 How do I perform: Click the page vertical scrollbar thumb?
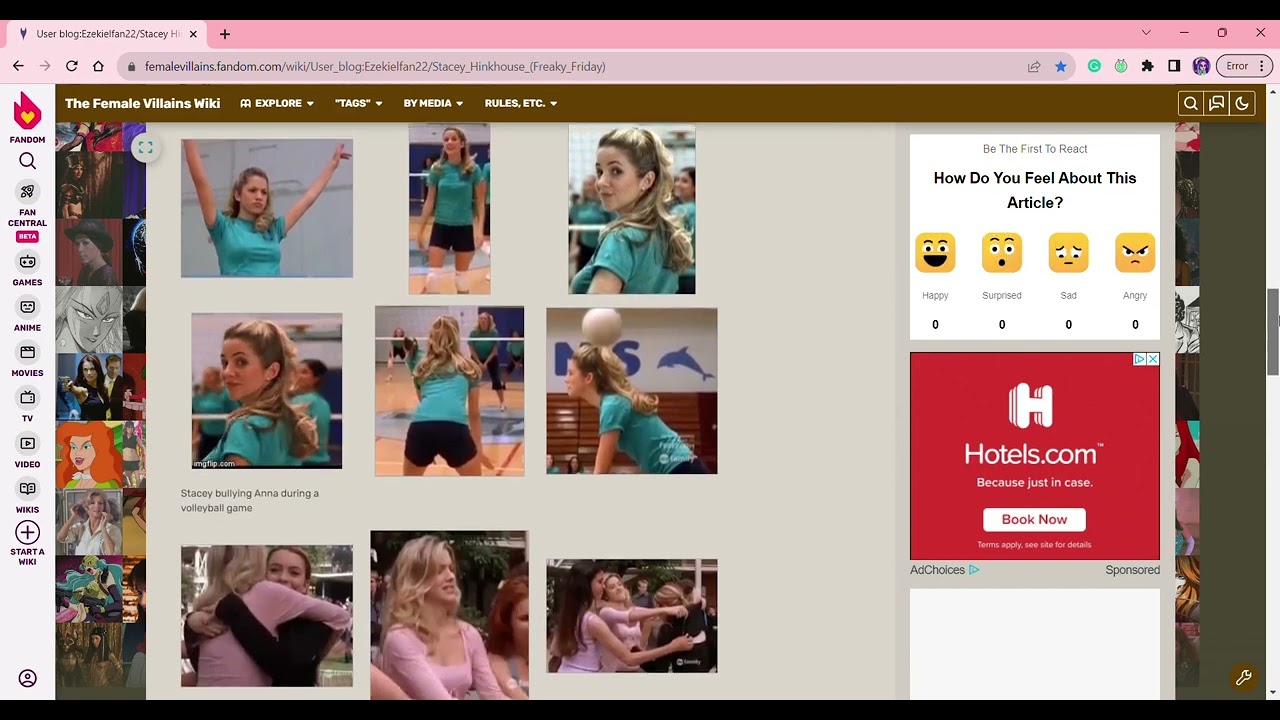tap(1272, 331)
